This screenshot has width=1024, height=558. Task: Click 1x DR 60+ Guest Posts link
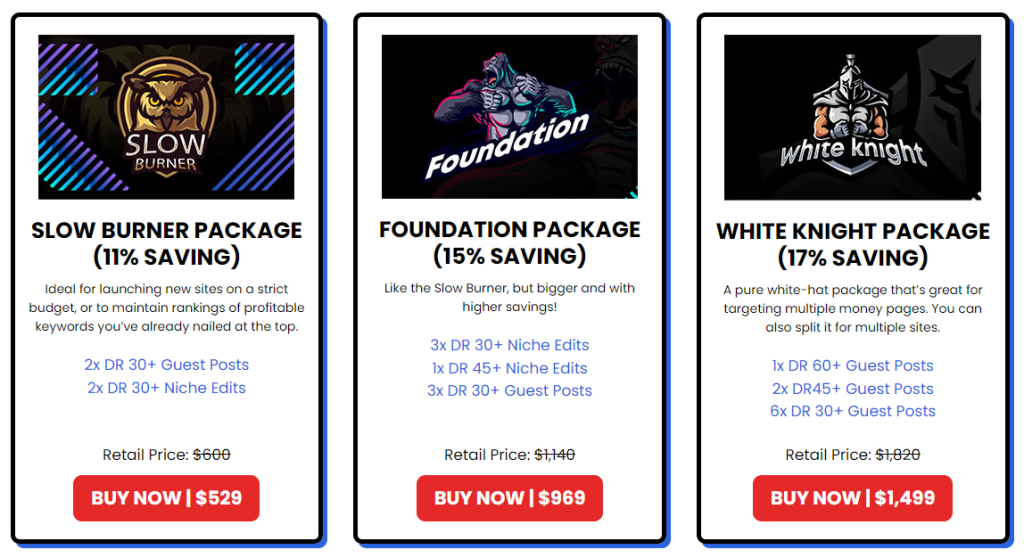tap(852, 366)
